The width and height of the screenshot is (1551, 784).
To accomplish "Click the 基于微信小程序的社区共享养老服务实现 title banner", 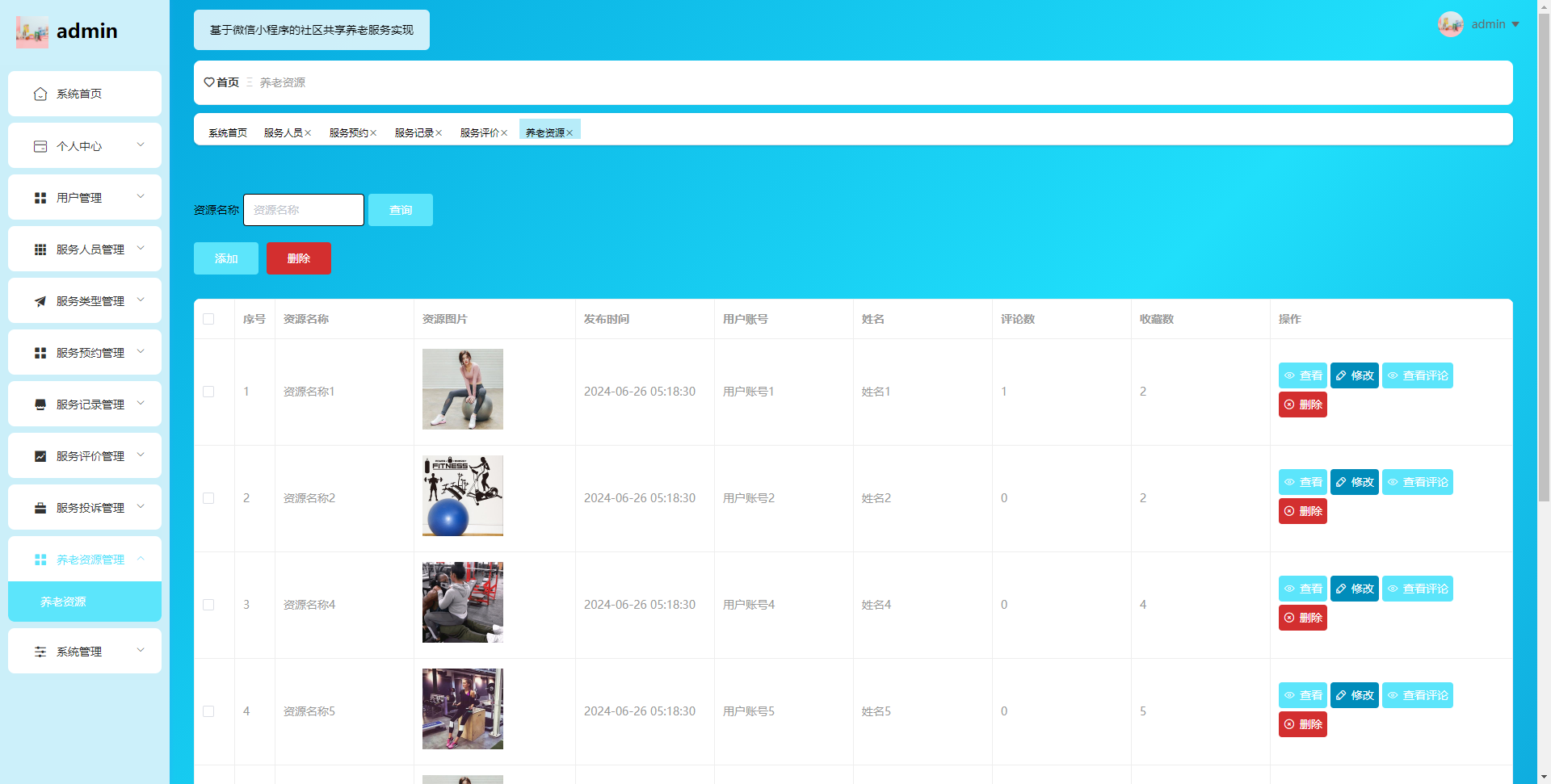I will click(312, 30).
